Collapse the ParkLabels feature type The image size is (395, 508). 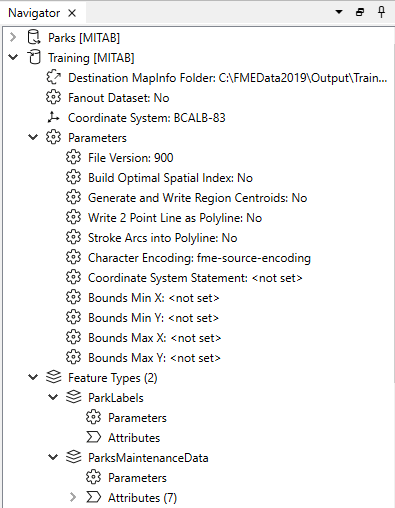pyautogui.click(x=53, y=397)
